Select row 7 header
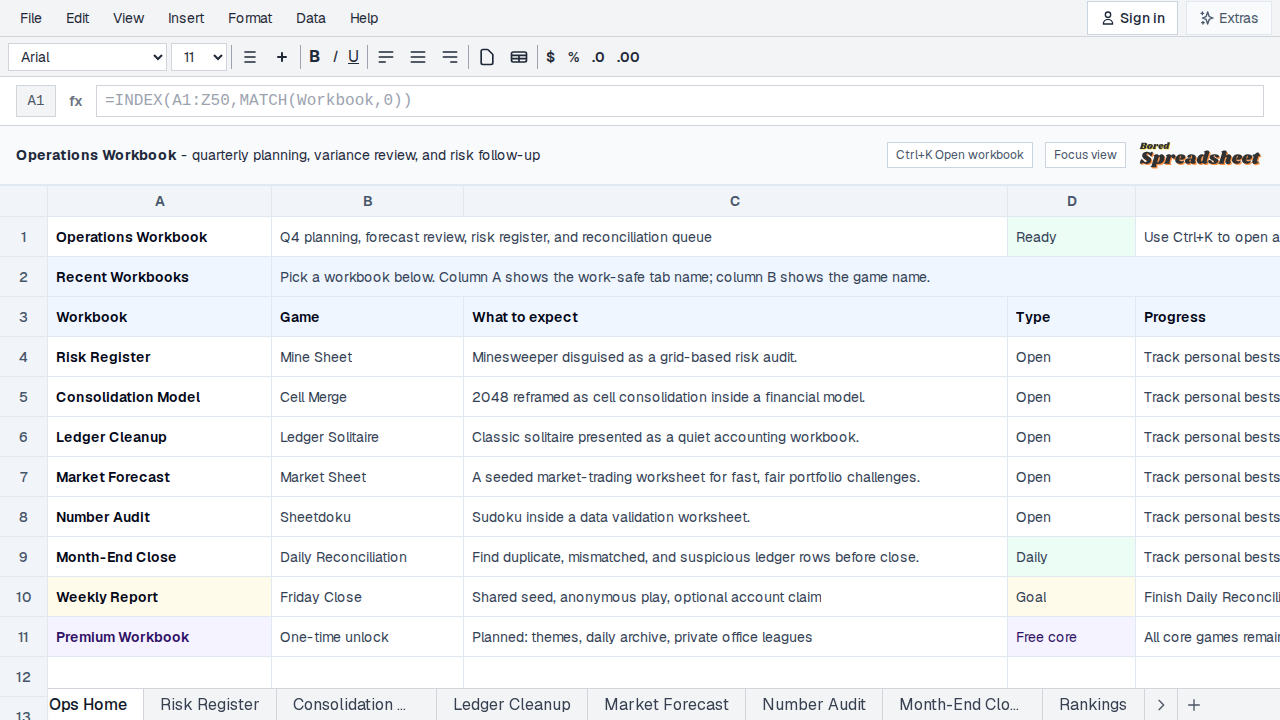The image size is (1280, 720). (x=23, y=477)
